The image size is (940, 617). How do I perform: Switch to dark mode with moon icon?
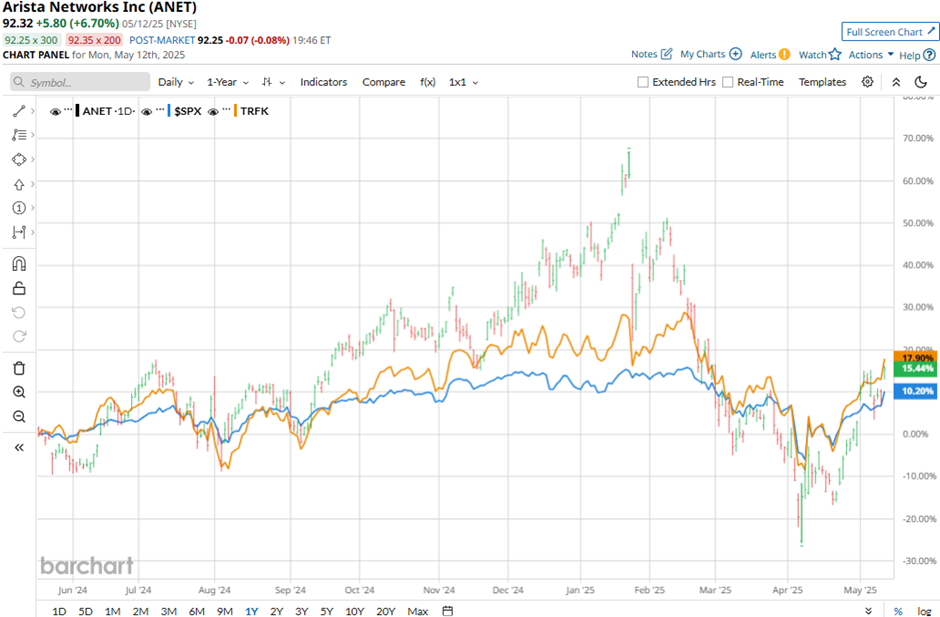[x=921, y=82]
